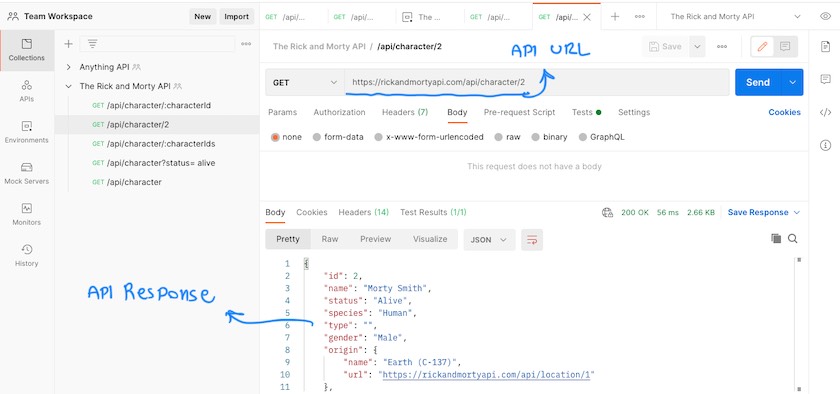Open request three-dot menu next to Save
This screenshot has width=840, height=394.
722,47
